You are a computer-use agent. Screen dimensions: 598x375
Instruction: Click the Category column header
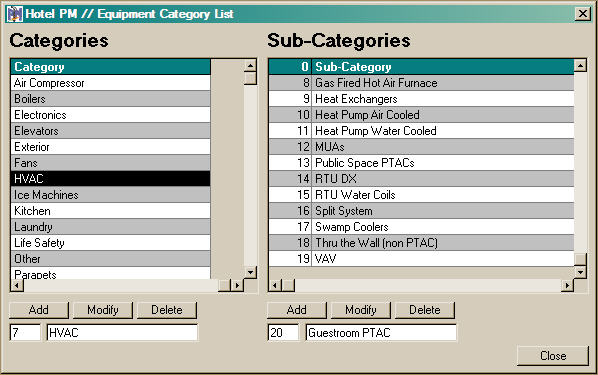tap(111, 67)
